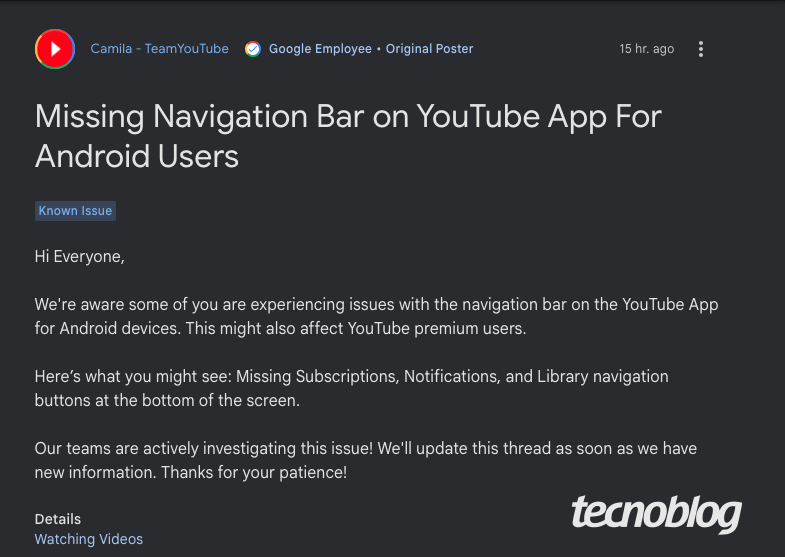785x557 pixels.
Task: Click paragraph starting Our teams are actively investigating
Action: [365, 460]
